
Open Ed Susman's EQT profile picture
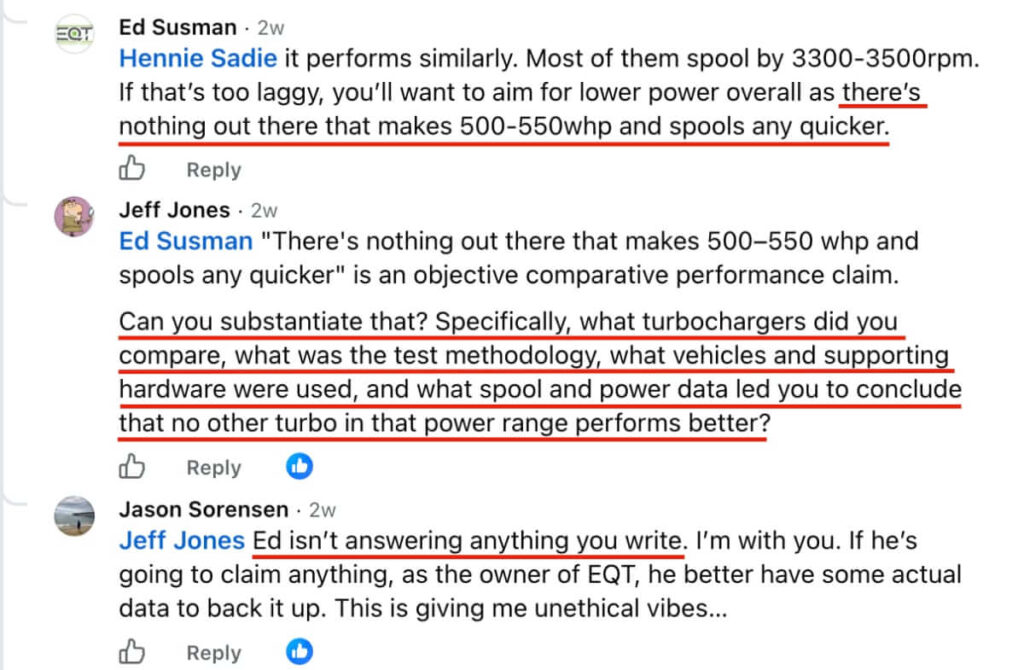click(x=74, y=33)
